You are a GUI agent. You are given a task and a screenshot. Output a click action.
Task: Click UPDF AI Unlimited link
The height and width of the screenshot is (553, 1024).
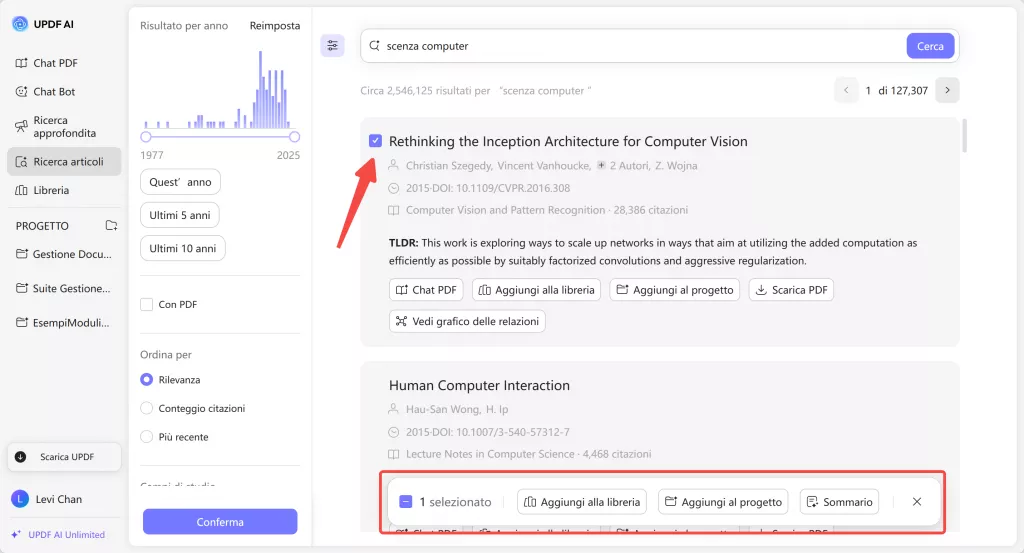(58, 534)
